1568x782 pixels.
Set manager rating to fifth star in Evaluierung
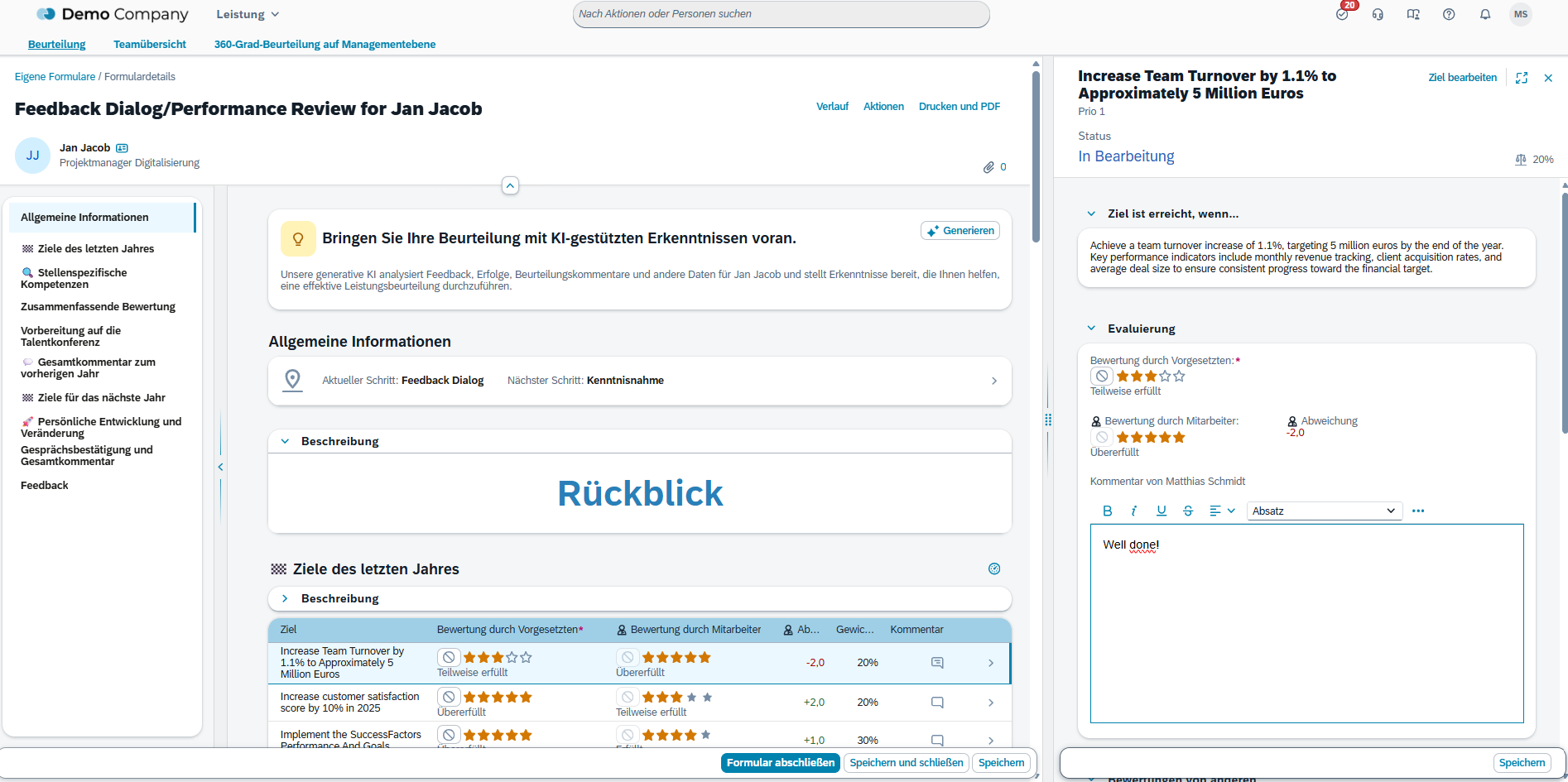1180,377
